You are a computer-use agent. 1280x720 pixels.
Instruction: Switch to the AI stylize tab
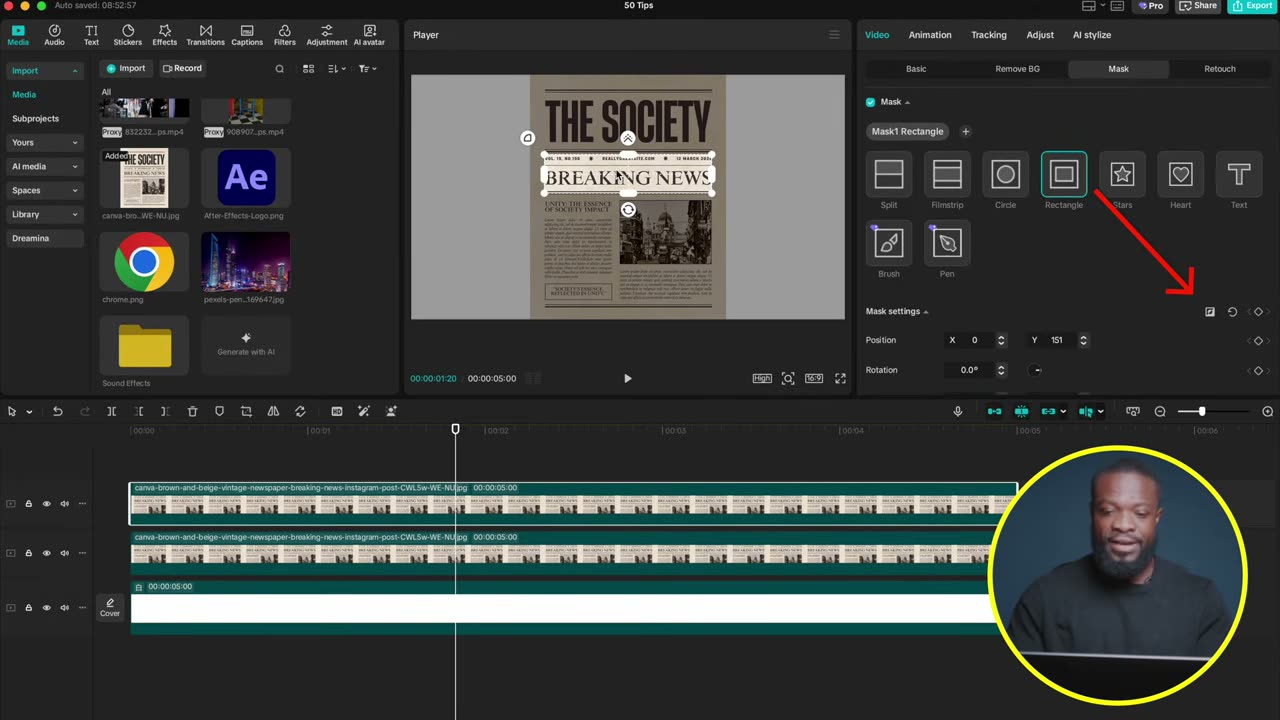[x=1092, y=35]
